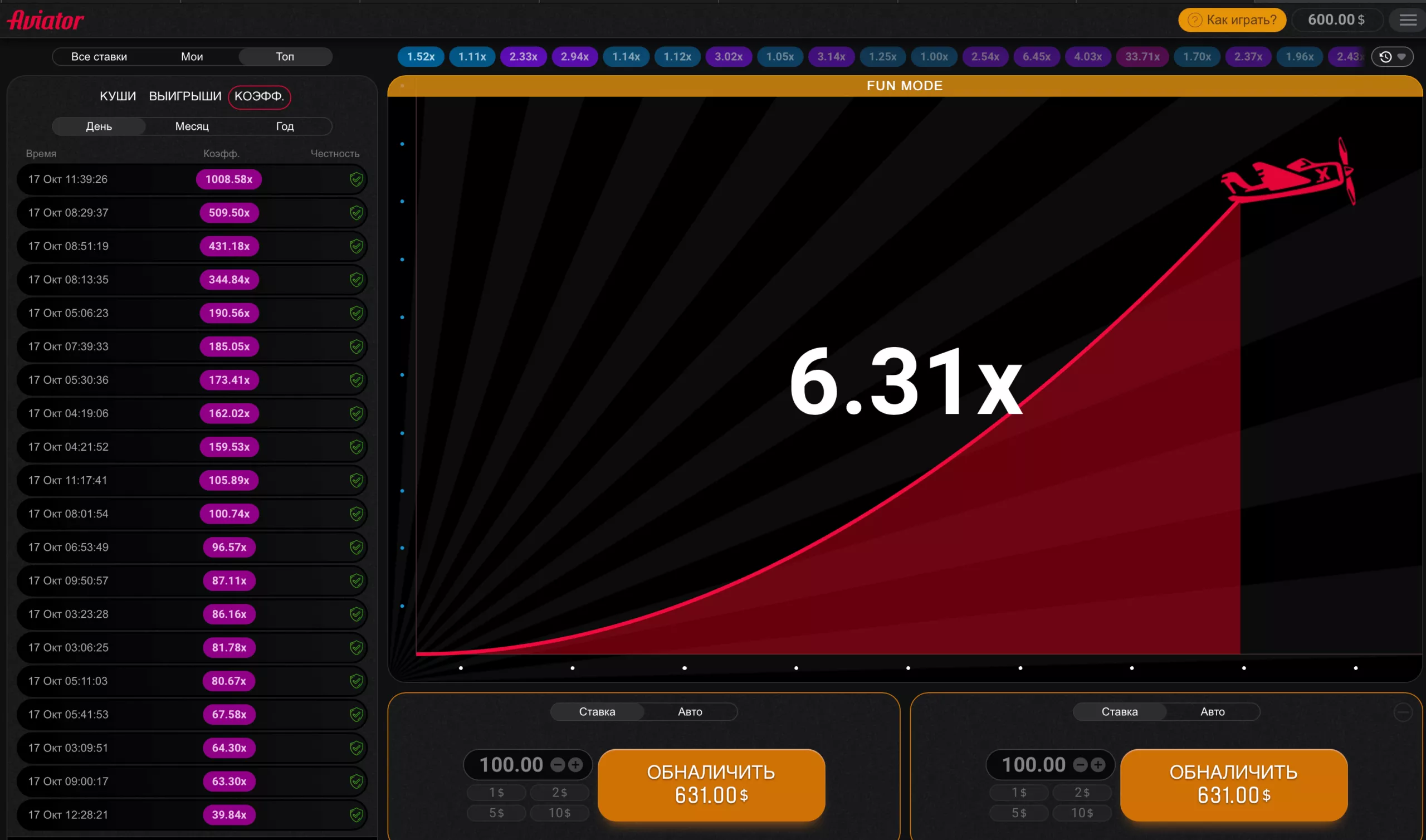Open the hamburger menu icon
Screen dimensions: 1426x840
click(x=1408, y=21)
